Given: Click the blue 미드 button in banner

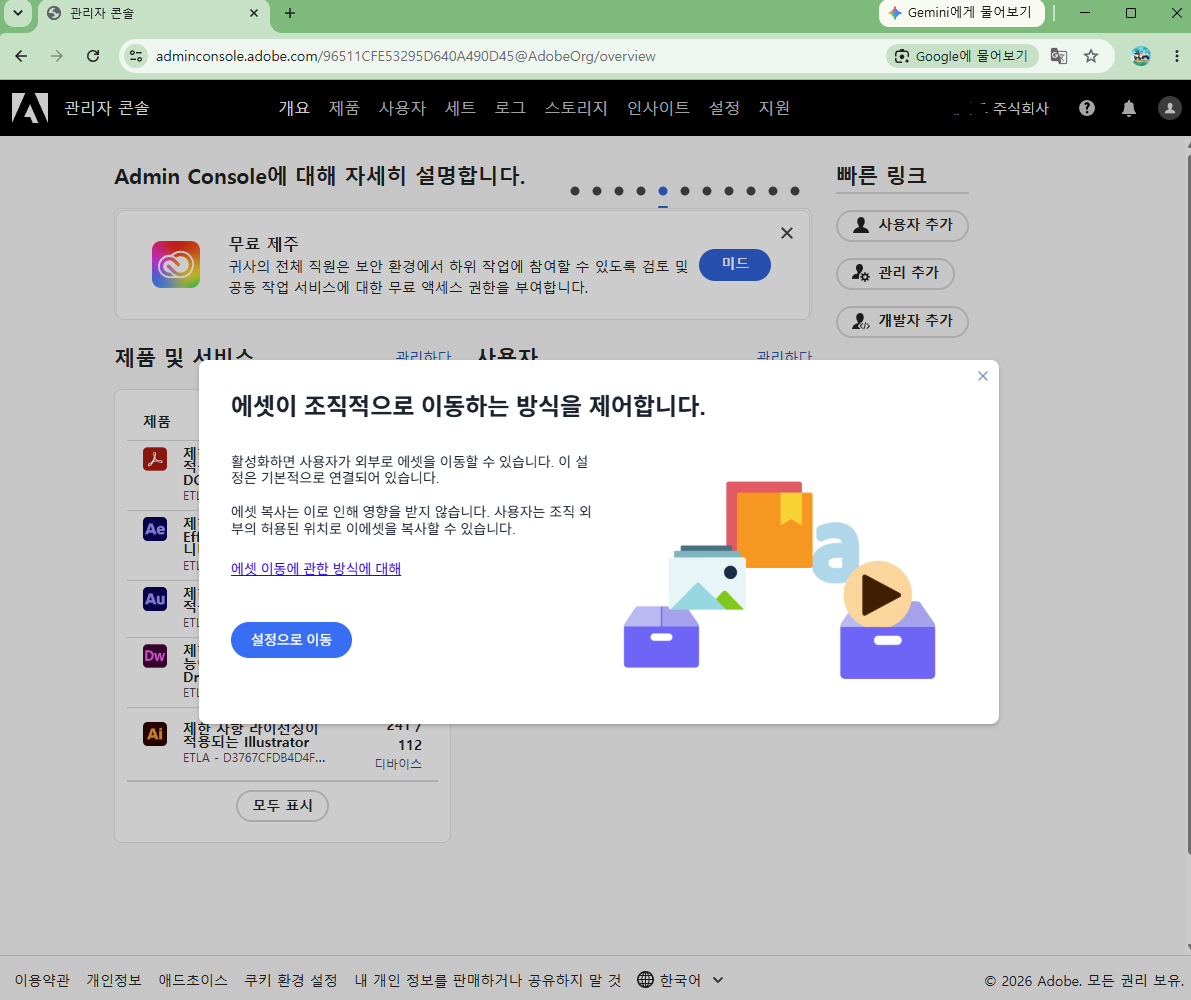Looking at the screenshot, I should coord(735,264).
